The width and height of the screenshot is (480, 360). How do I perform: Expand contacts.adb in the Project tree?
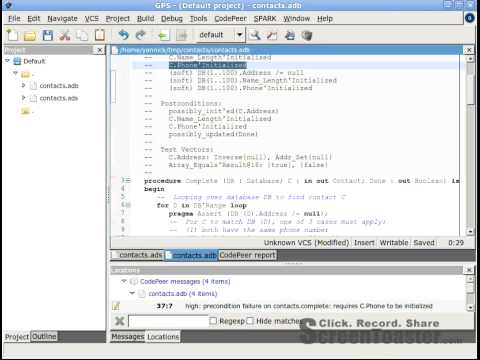(23, 85)
